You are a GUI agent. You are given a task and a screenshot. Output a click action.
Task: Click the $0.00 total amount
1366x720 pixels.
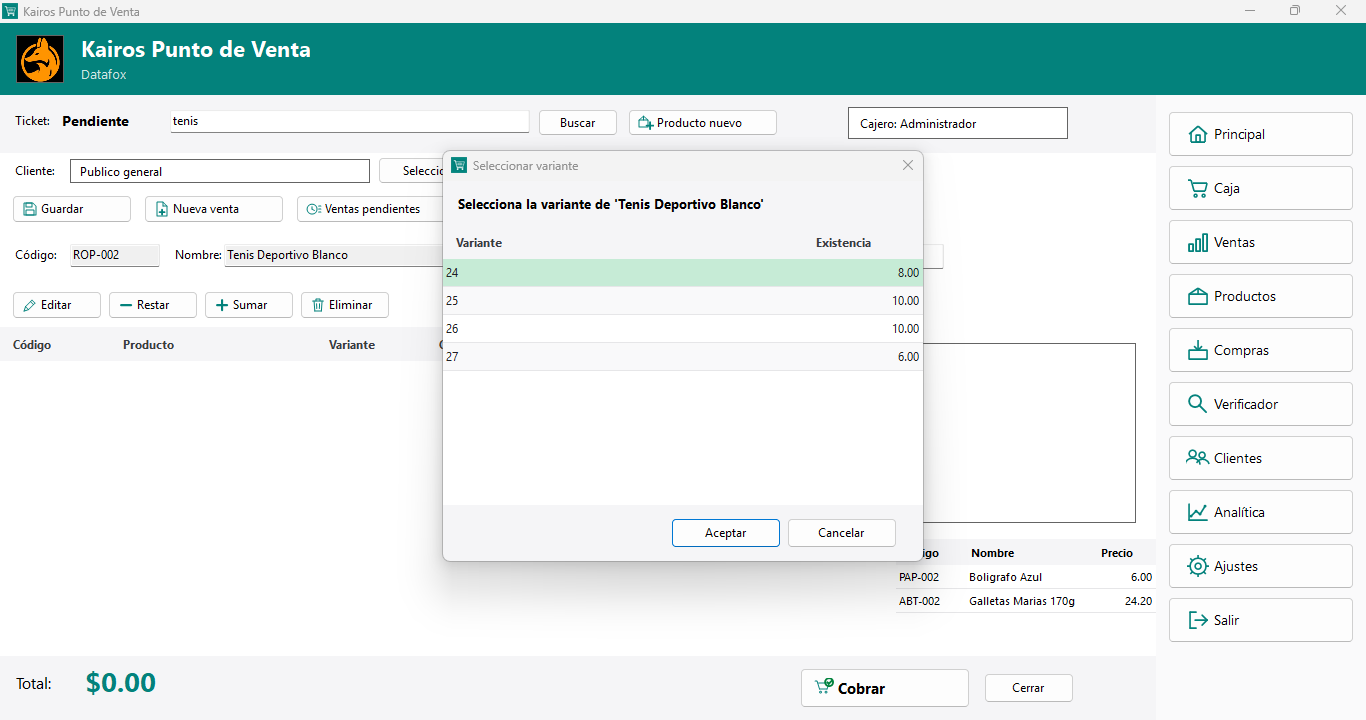point(121,683)
